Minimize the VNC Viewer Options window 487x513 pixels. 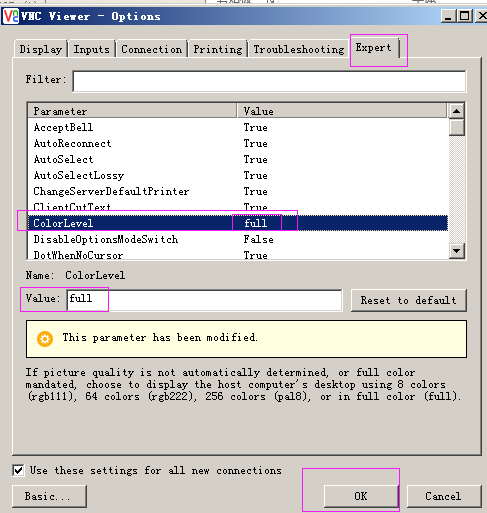[x=448, y=16]
